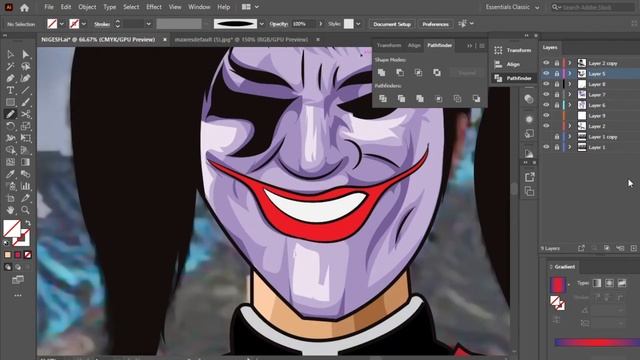Screen dimensions: 640x360
Task: Select the Curvature tool
Action: [x=25, y=78]
